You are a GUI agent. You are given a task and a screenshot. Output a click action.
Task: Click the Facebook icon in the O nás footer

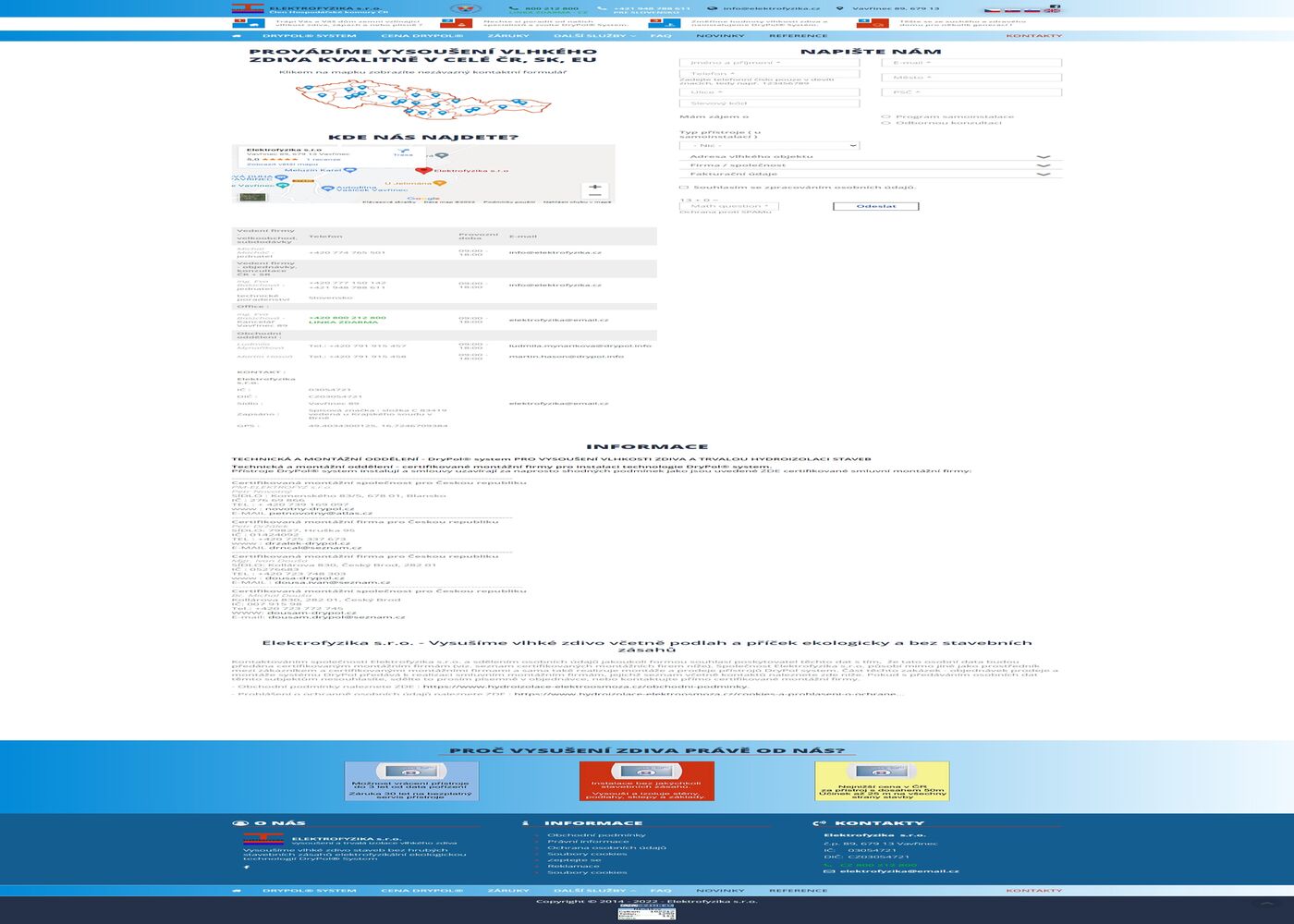[247, 868]
